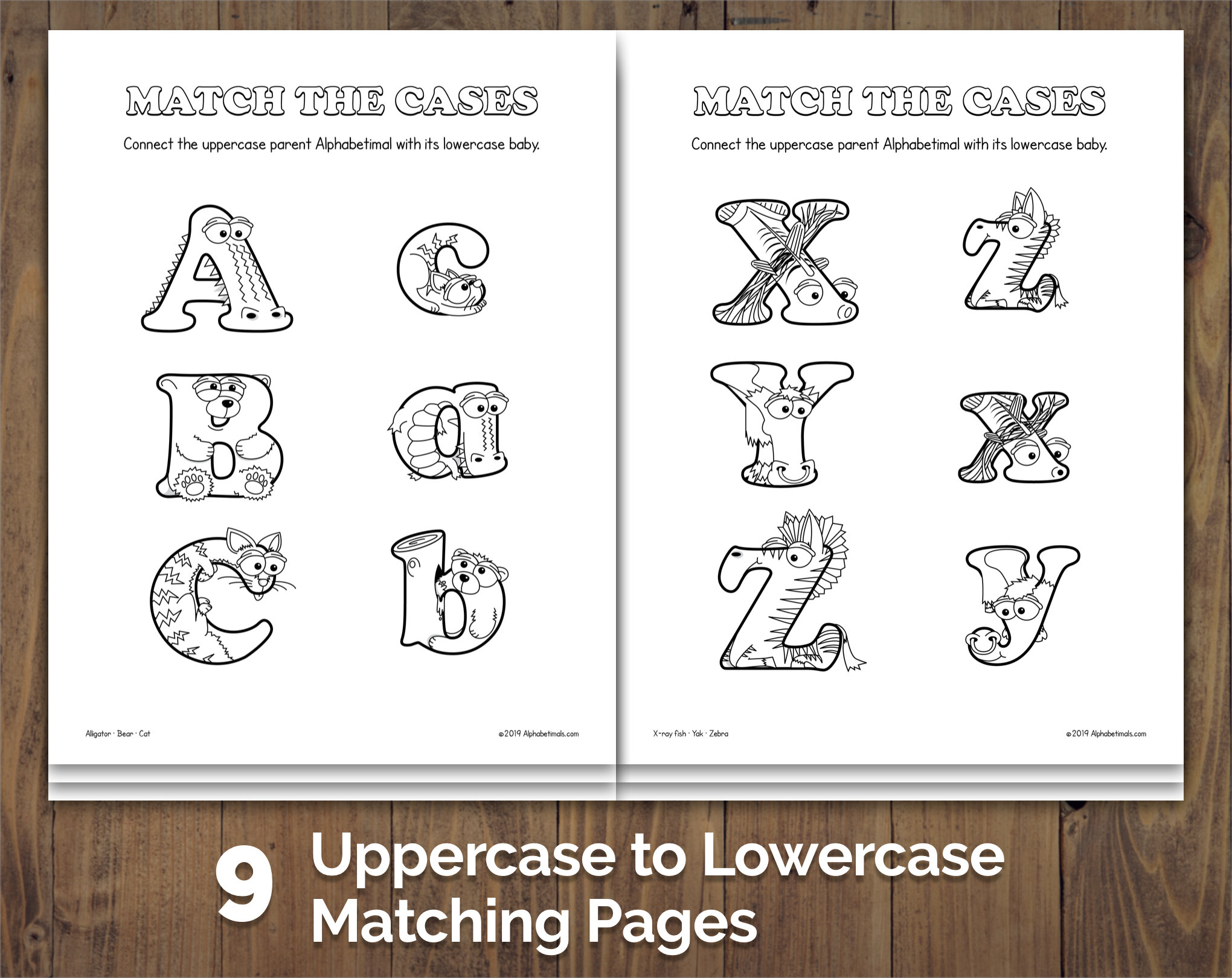This screenshot has width=1232, height=978.
Task: Open the right page Alphabetimals.com copyright link
Action: [1106, 734]
